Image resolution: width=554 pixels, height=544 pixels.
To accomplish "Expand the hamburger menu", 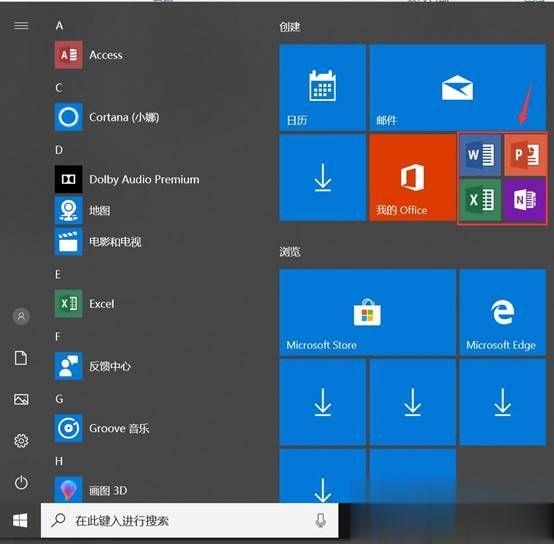I will tap(21, 25).
